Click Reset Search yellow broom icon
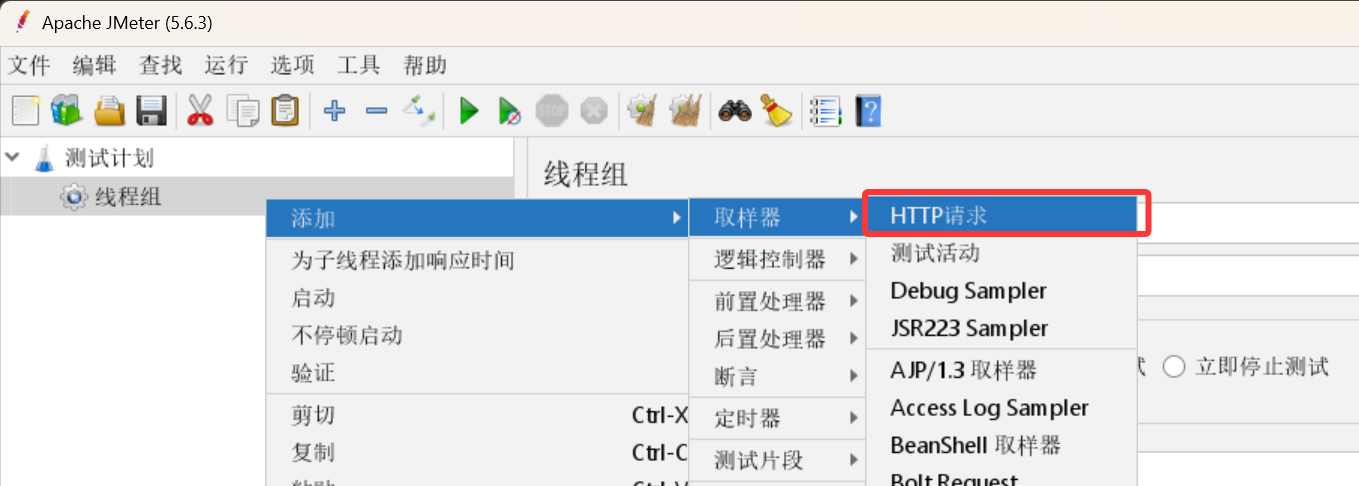 [776, 110]
